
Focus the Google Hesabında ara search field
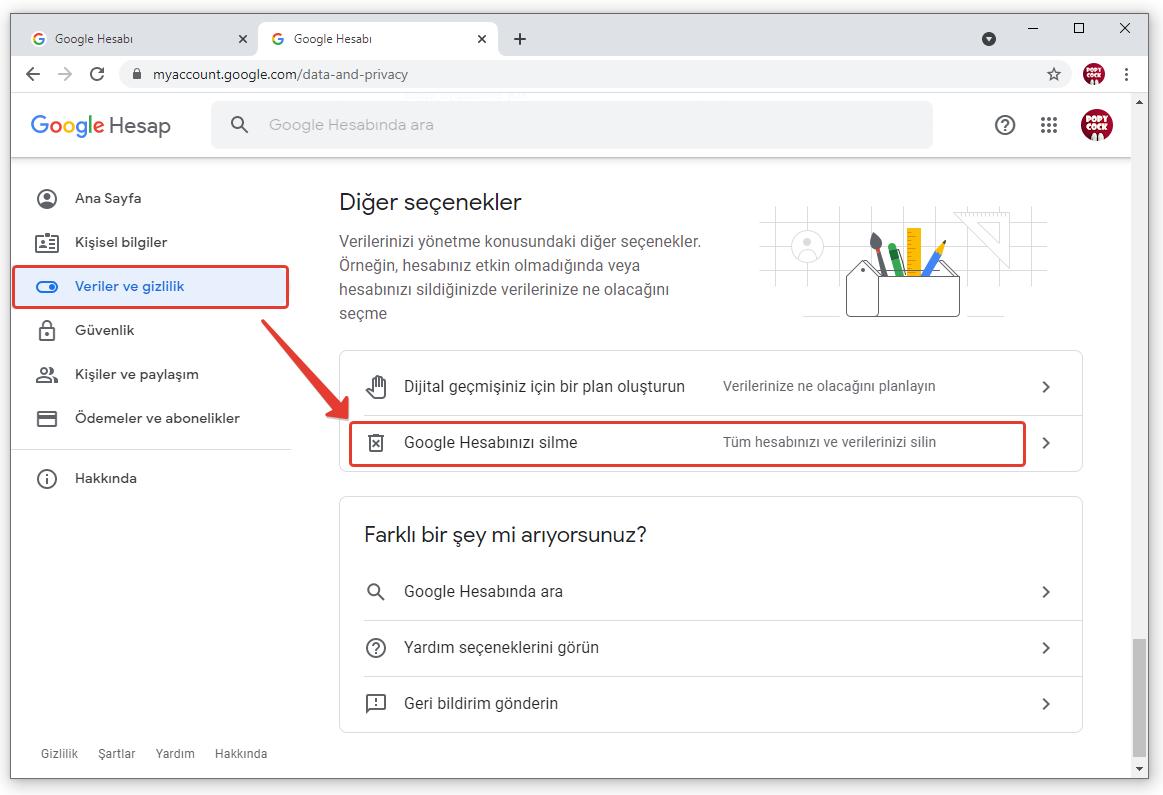571,125
